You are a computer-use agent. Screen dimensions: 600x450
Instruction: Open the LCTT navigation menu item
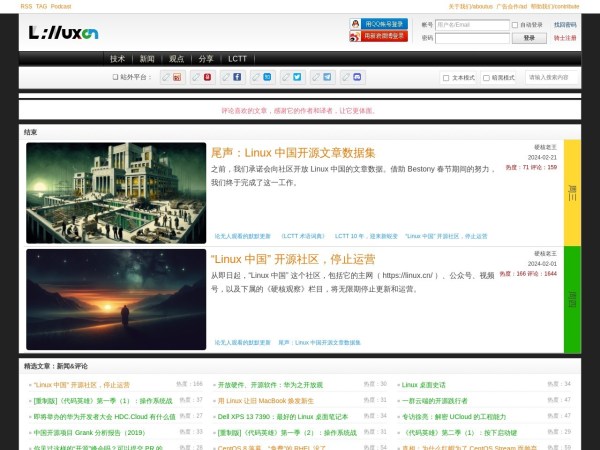(237, 59)
